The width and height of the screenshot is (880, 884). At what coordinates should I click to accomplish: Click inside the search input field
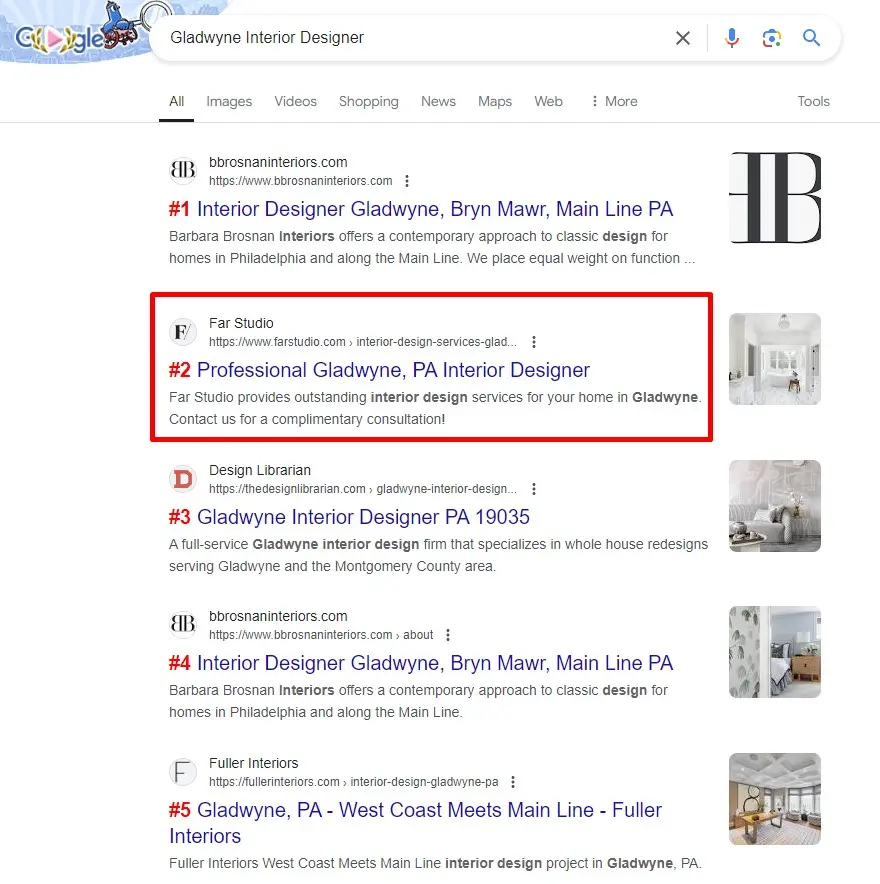(x=410, y=38)
